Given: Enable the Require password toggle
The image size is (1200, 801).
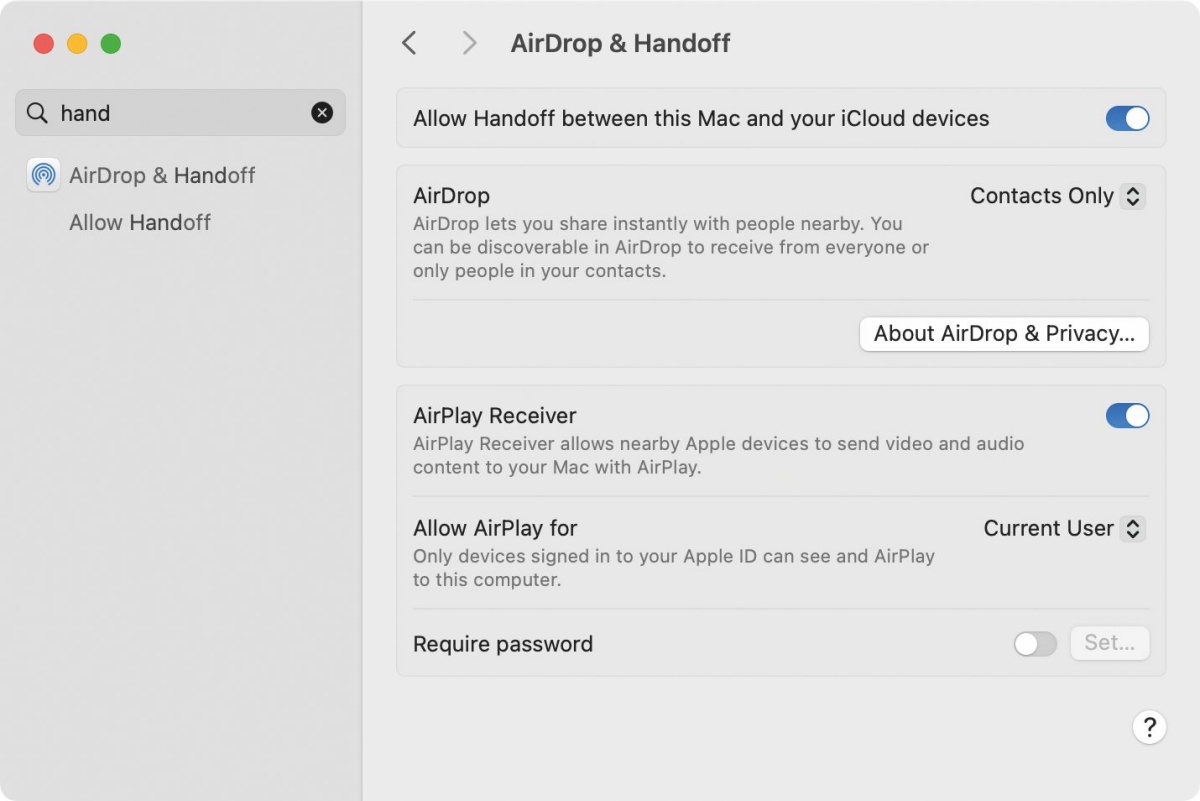Looking at the screenshot, I should click(x=1035, y=644).
